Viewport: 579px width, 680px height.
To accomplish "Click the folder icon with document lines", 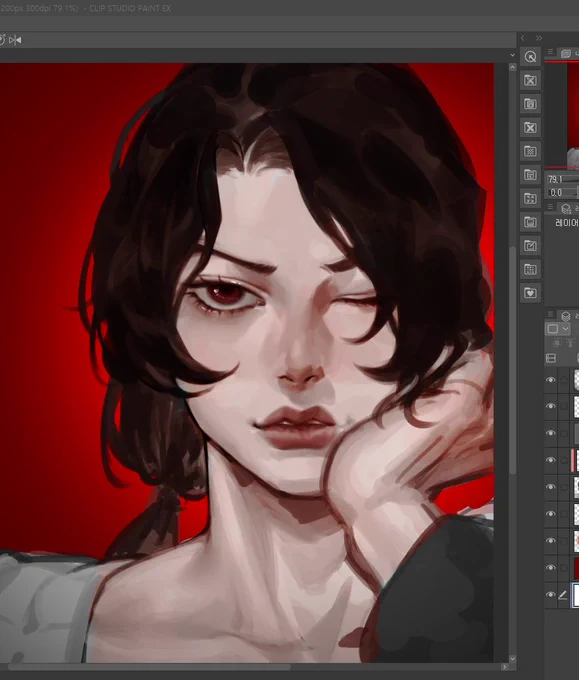I will pos(530,175).
